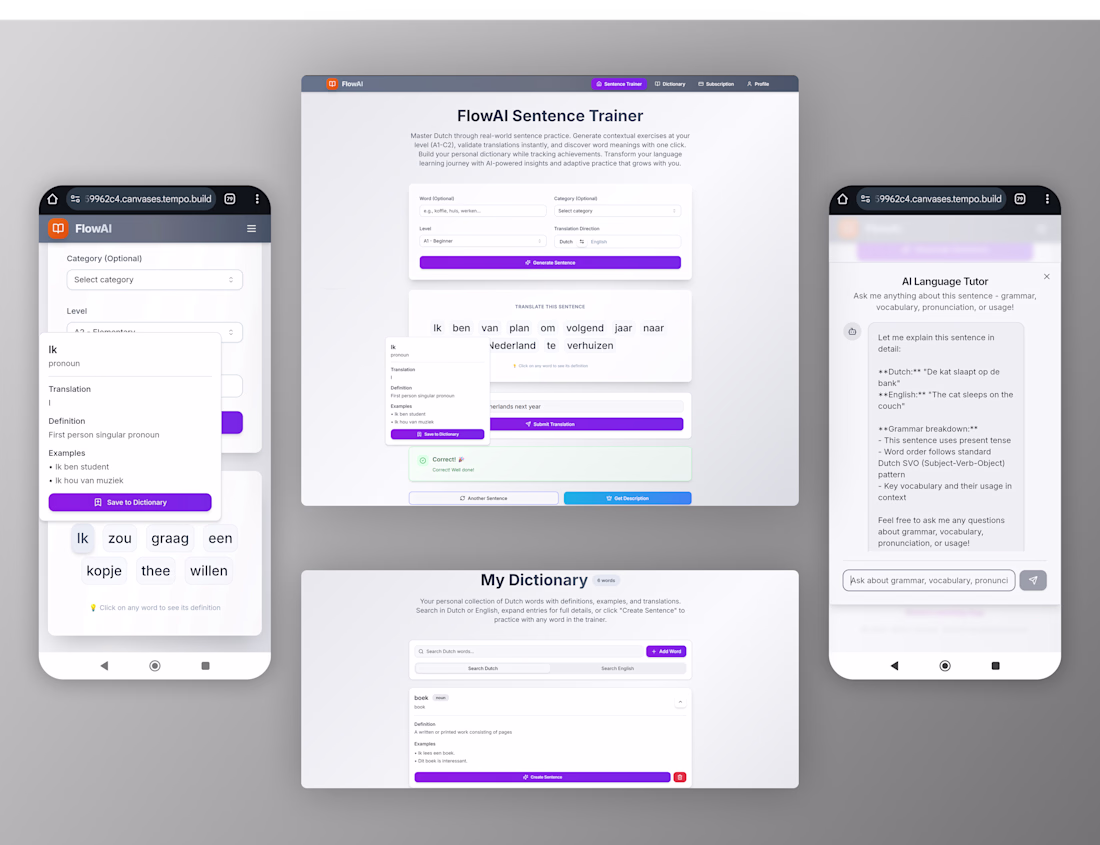Viewport: 1100px width, 845px height.
Task: Swap Dutch and English translation direction
Action: tap(582, 241)
